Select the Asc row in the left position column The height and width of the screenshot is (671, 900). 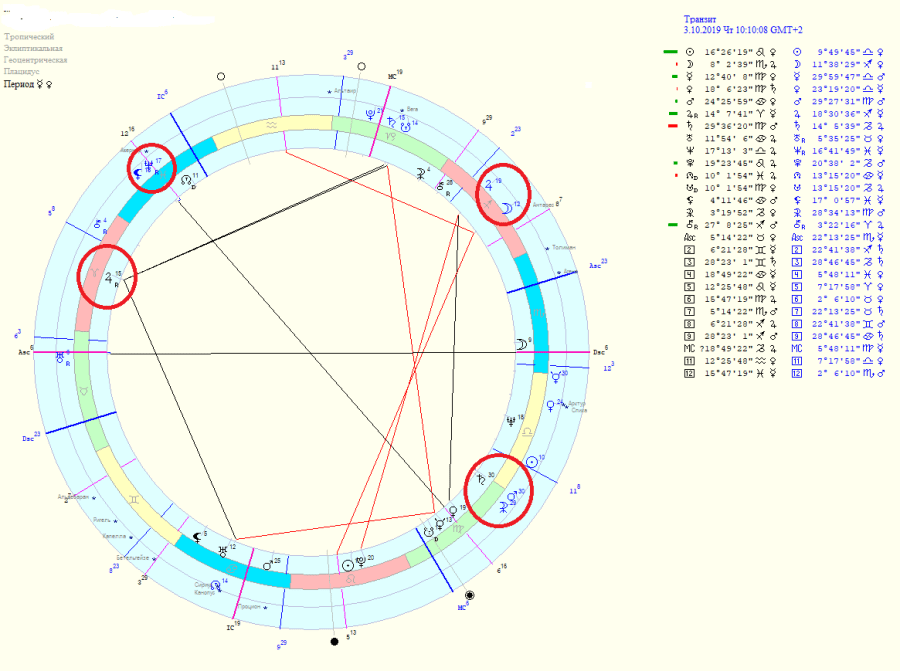pyautogui.click(x=720, y=237)
